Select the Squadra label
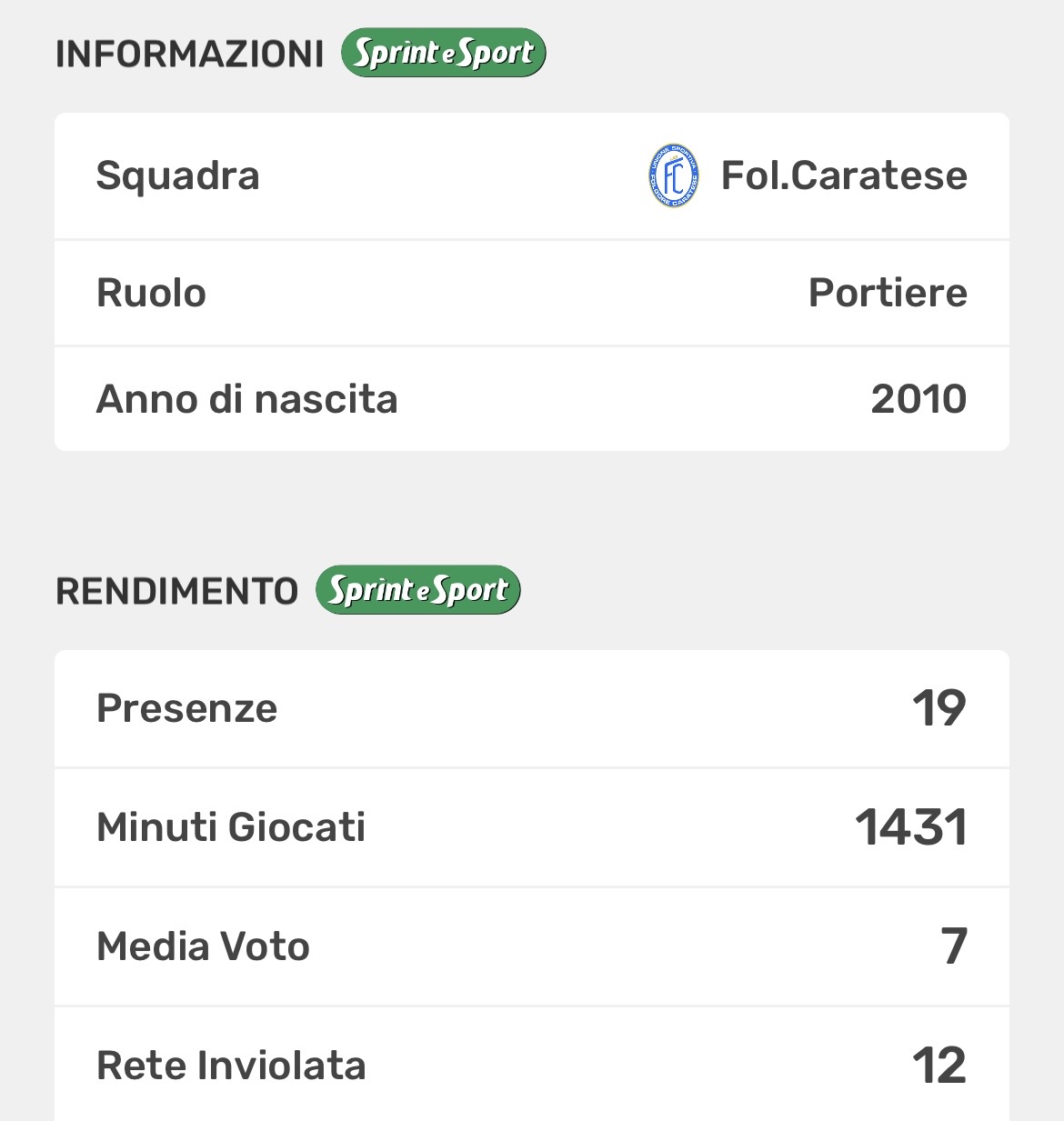The height and width of the screenshot is (1121, 1064). coord(177,175)
